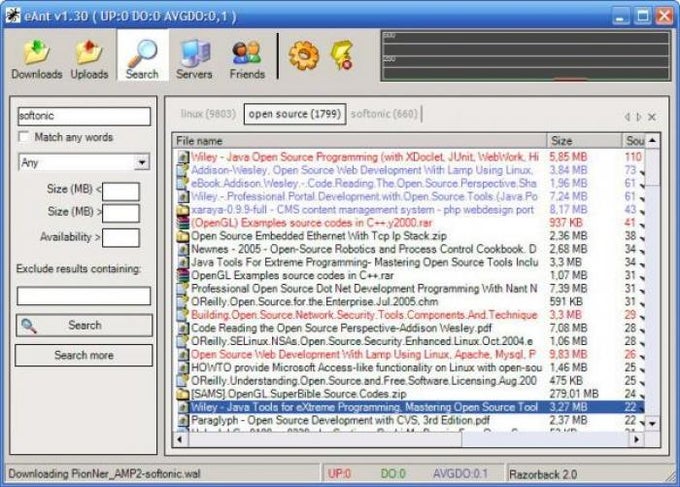This screenshot has width=680, height=487.
Task: Click the horizontal scrollbar thumb
Action: tap(324, 439)
